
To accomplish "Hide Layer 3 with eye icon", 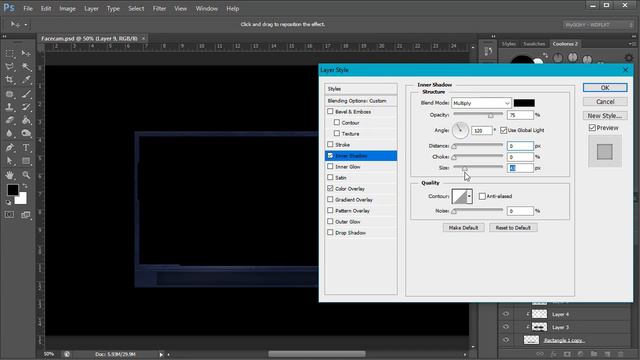I will click(x=506, y=327).
